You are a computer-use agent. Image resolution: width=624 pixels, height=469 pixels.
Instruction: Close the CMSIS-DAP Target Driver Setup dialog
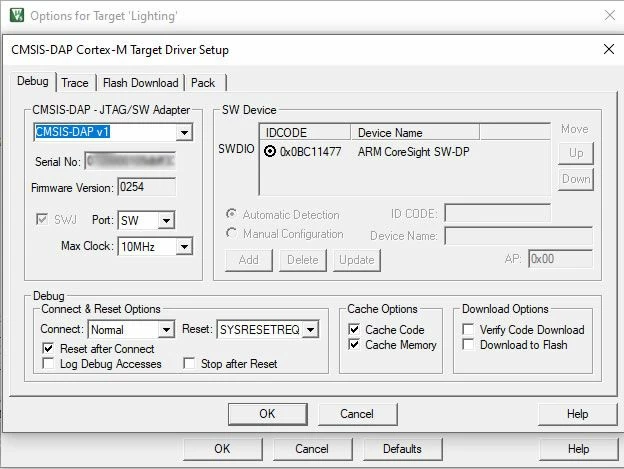pyautogui.click(x=609, y=49)
